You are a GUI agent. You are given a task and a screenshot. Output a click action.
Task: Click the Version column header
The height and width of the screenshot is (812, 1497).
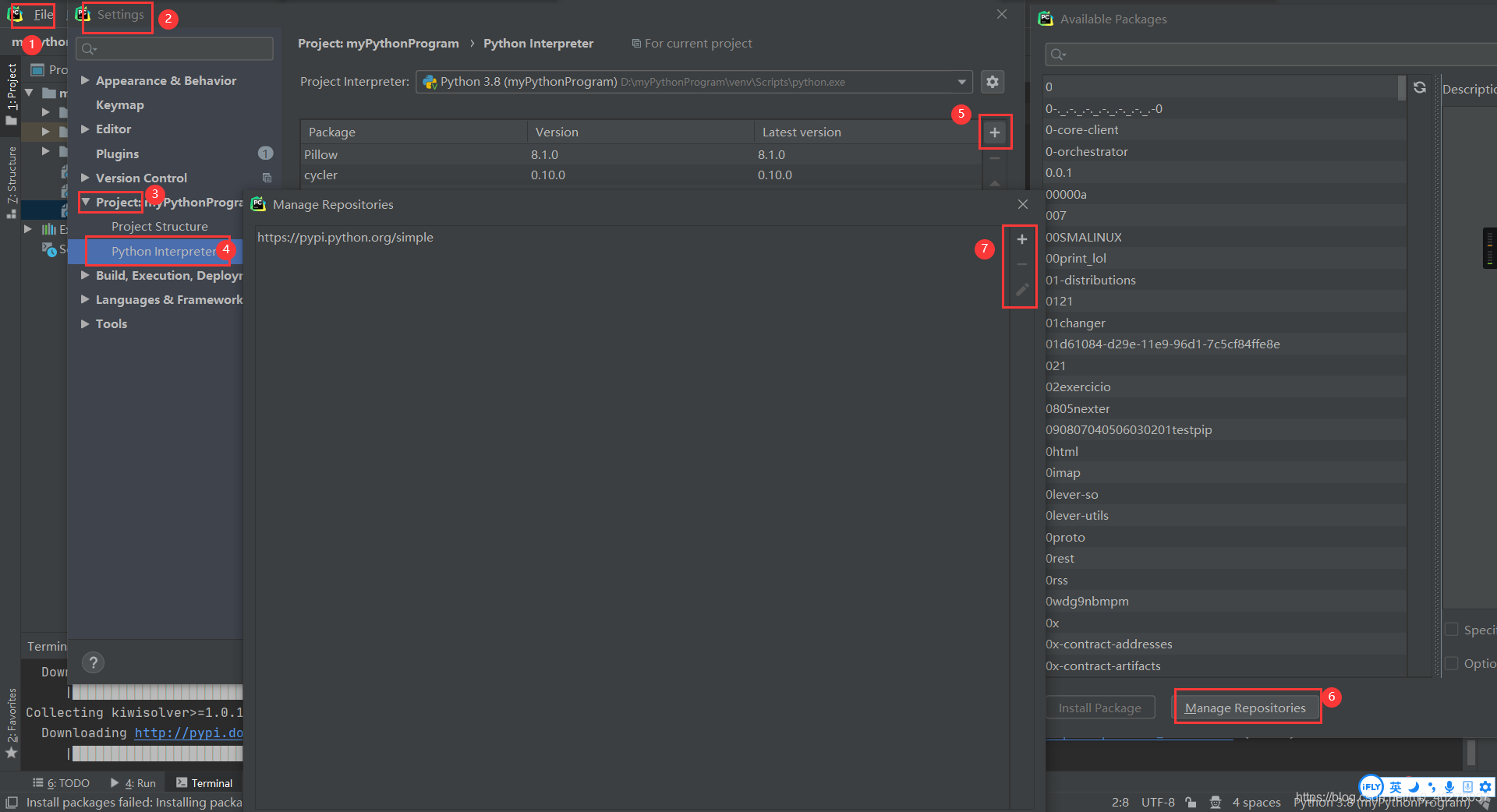[x=640, y=132]
